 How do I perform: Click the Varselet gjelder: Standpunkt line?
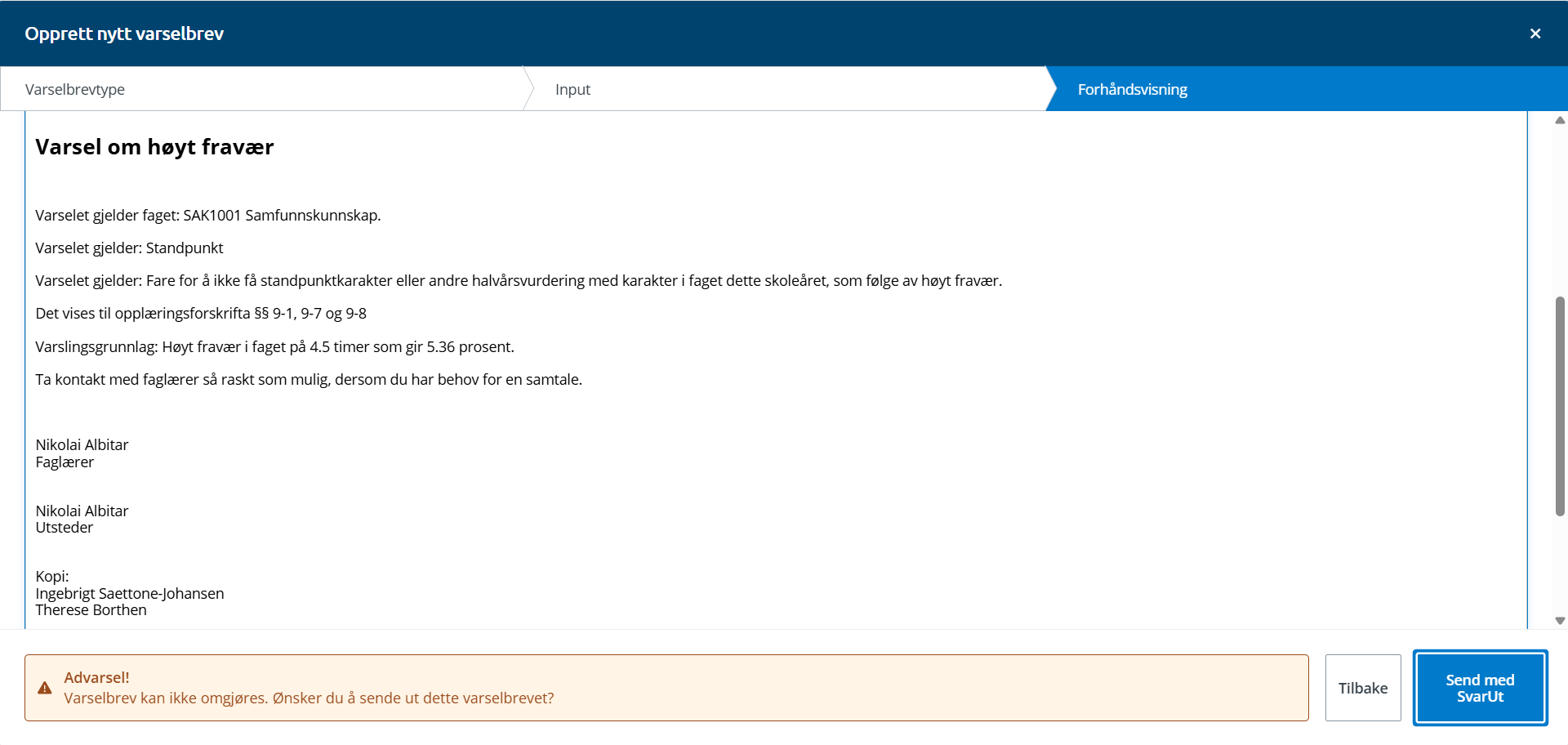[x=129, y=248]
